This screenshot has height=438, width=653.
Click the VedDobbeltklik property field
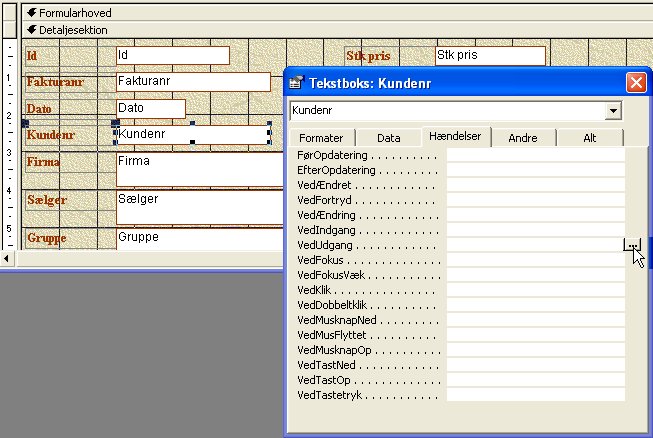click(536, 305)
